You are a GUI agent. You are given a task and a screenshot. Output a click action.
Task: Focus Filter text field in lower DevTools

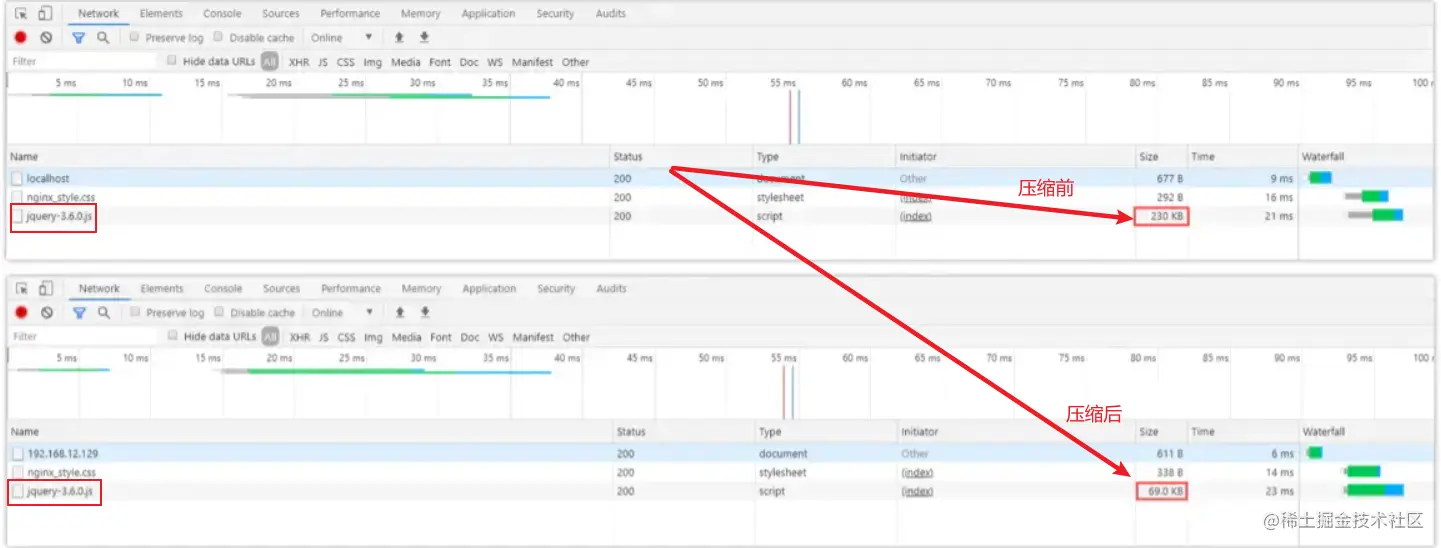click(x=83, y=337)
